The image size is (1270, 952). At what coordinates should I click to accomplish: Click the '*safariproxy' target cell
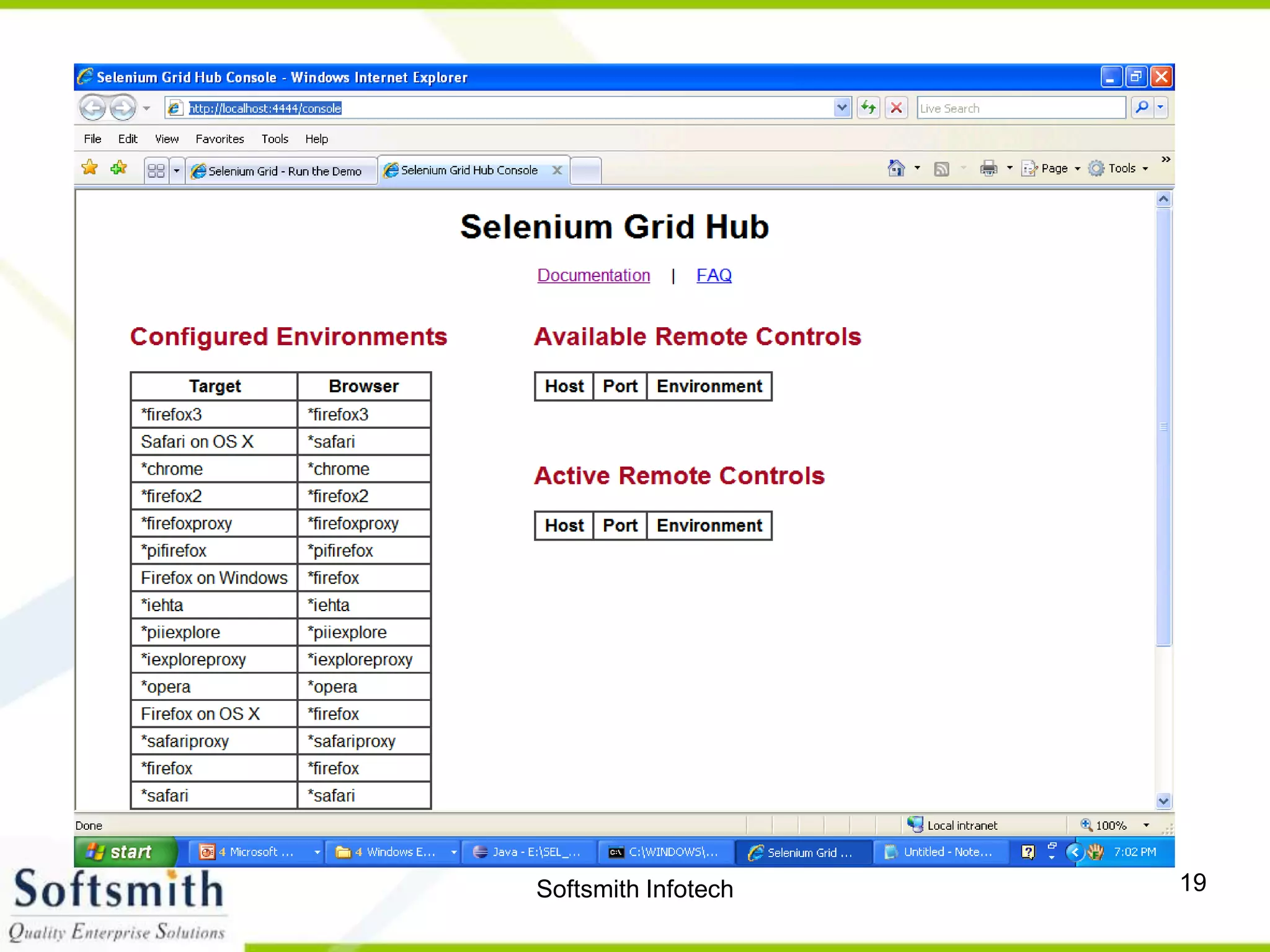tap(214, 741)
